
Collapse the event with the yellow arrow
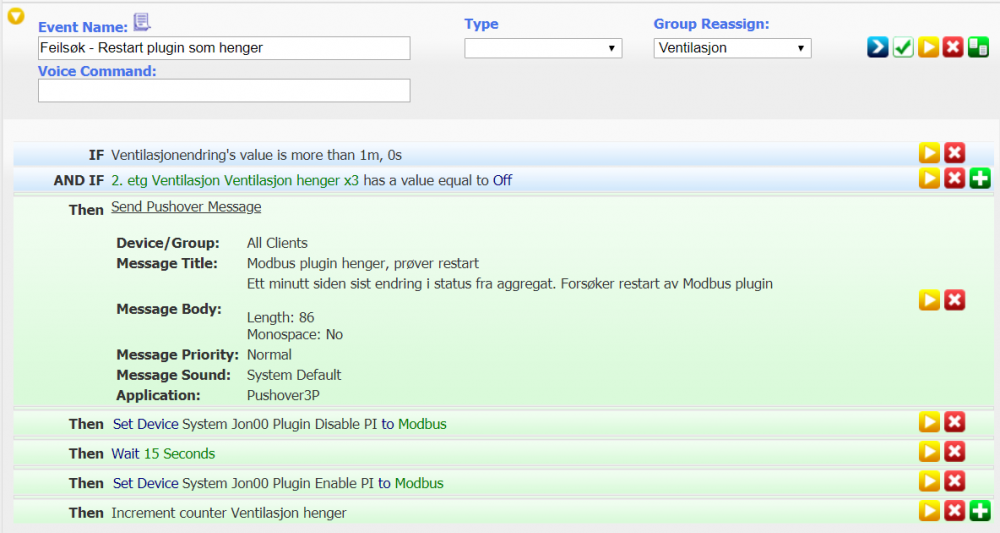click(x=15, y=16)
